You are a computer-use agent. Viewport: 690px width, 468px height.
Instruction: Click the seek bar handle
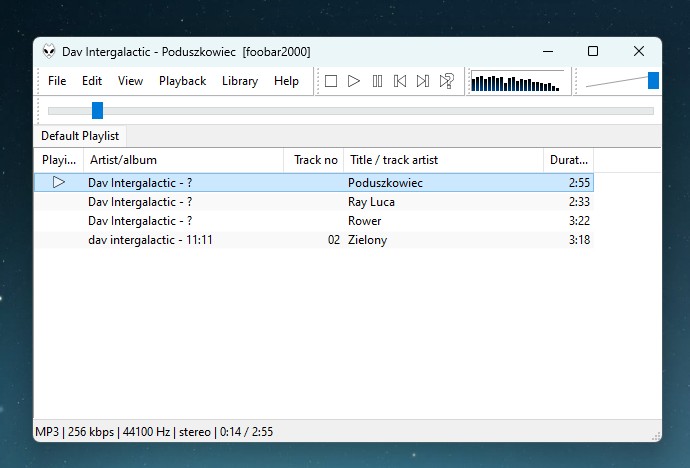[97, 110]
